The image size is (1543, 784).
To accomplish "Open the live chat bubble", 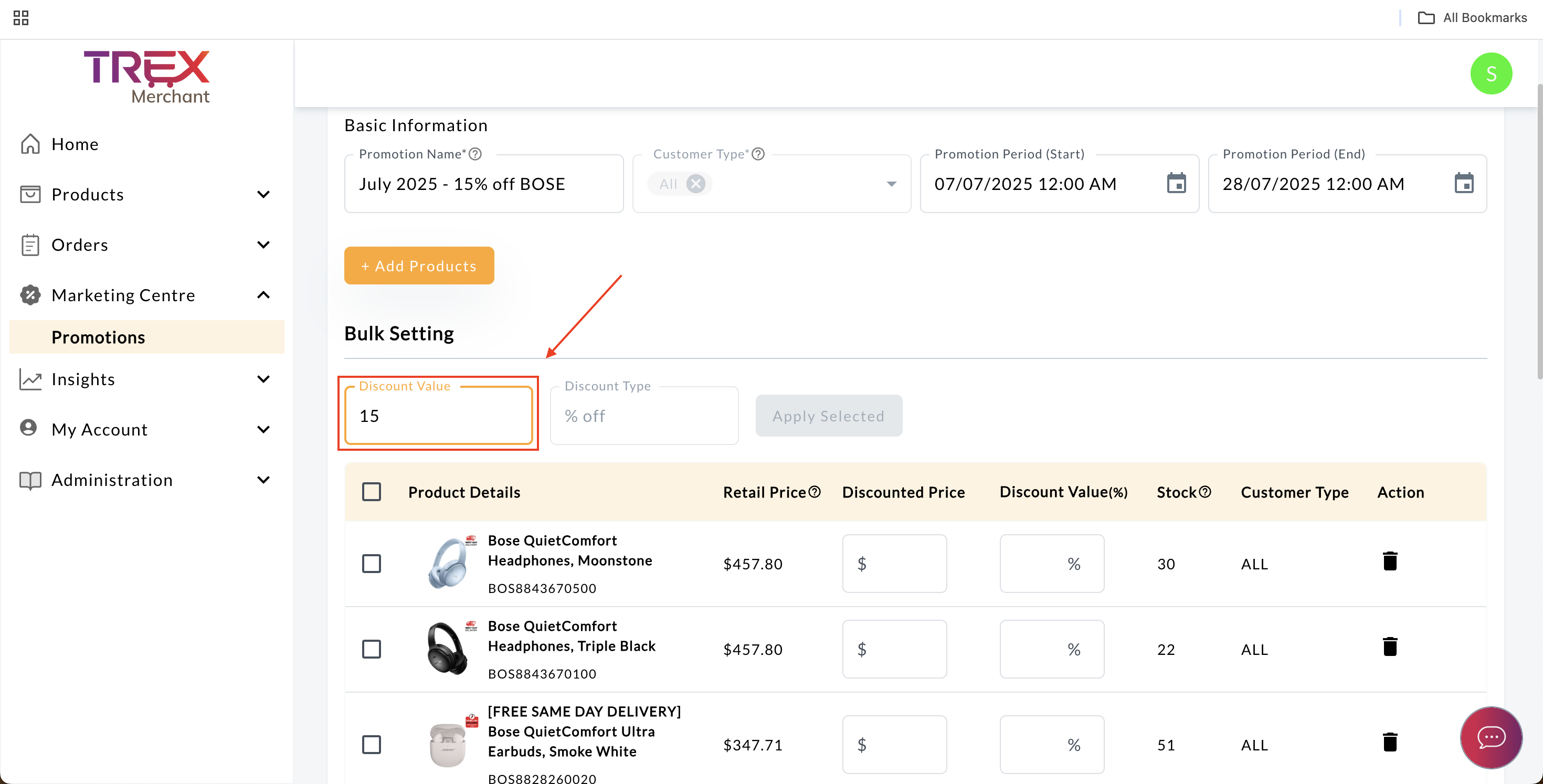I will click(x=1491, y=737).
